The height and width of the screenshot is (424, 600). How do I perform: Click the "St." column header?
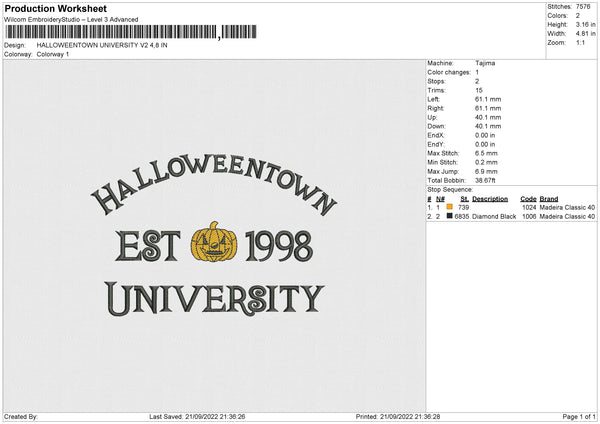[x=465, y=199]
